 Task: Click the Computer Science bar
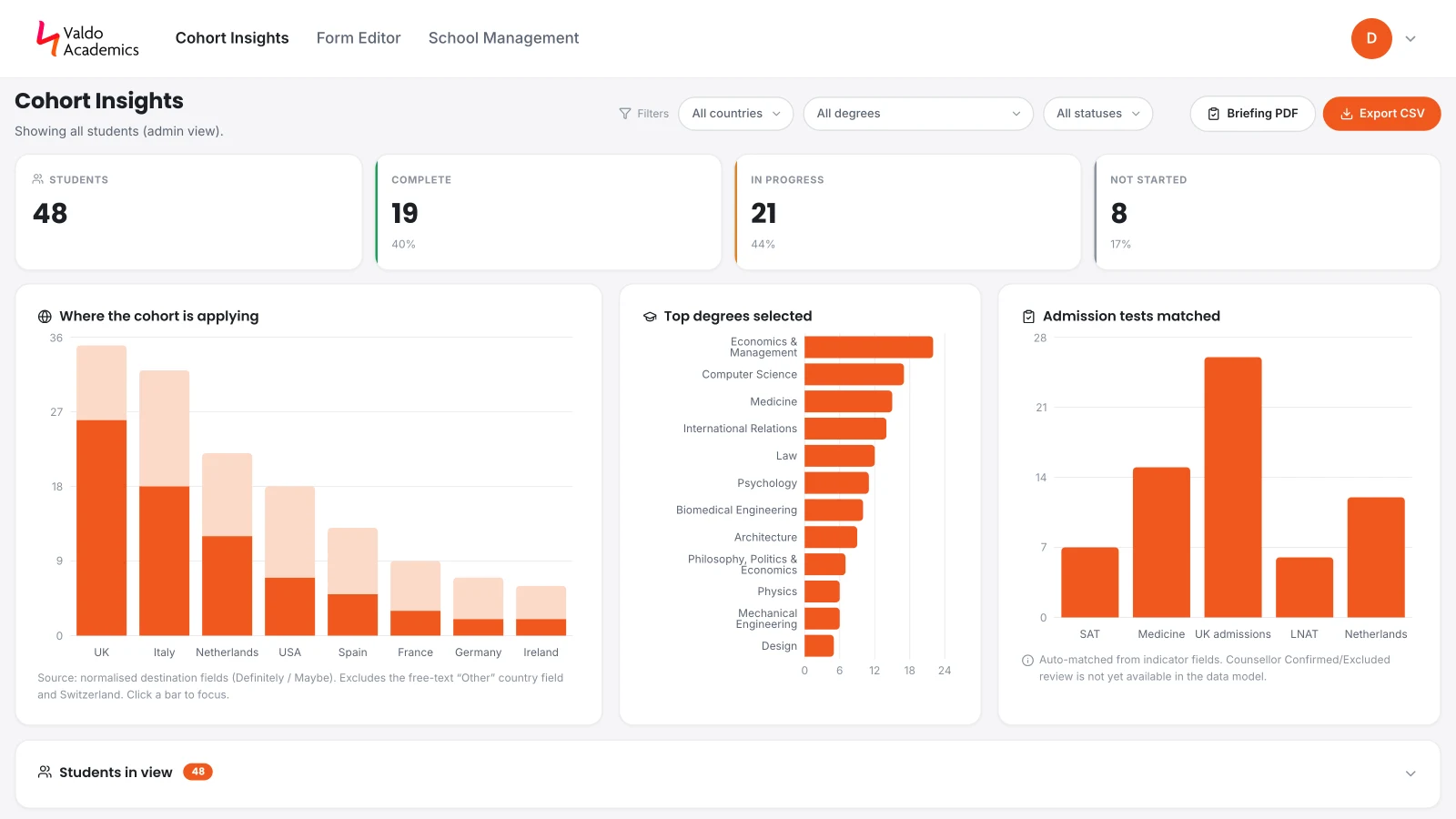coord(854,374)
